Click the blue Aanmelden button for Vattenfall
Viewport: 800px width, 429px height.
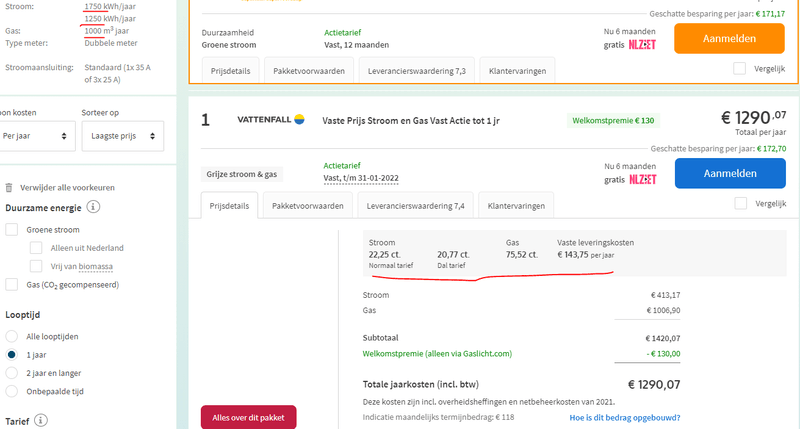tap(730, 173)
